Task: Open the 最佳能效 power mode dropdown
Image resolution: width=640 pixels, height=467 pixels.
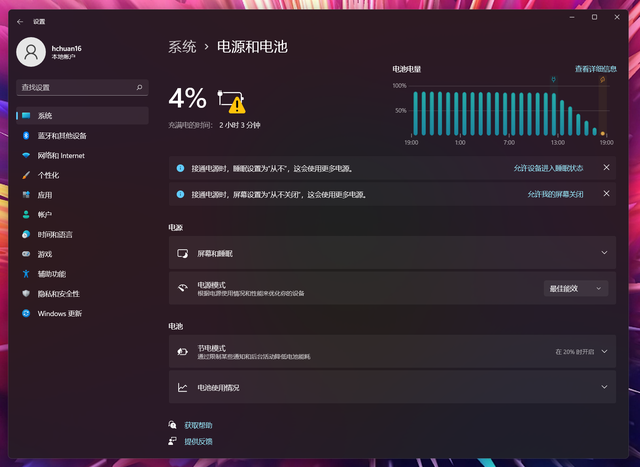Action: (x=576, y=289)
